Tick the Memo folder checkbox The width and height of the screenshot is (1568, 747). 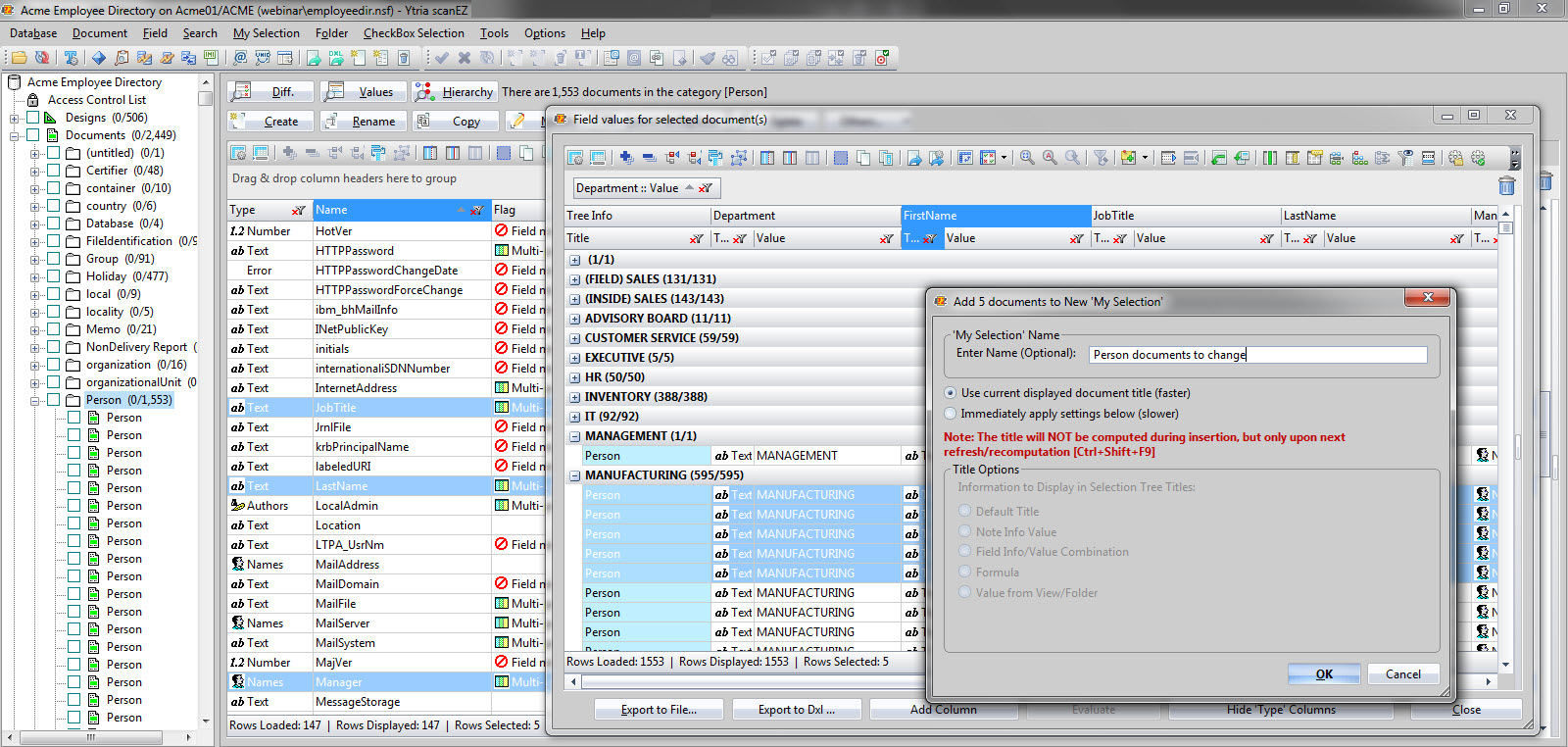coord(54,329)
